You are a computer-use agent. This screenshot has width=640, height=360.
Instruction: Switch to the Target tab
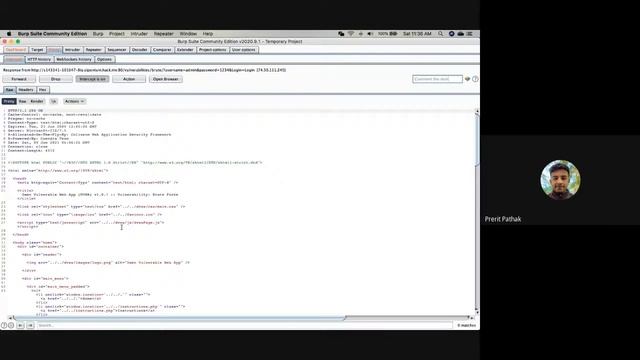(37, 50)
